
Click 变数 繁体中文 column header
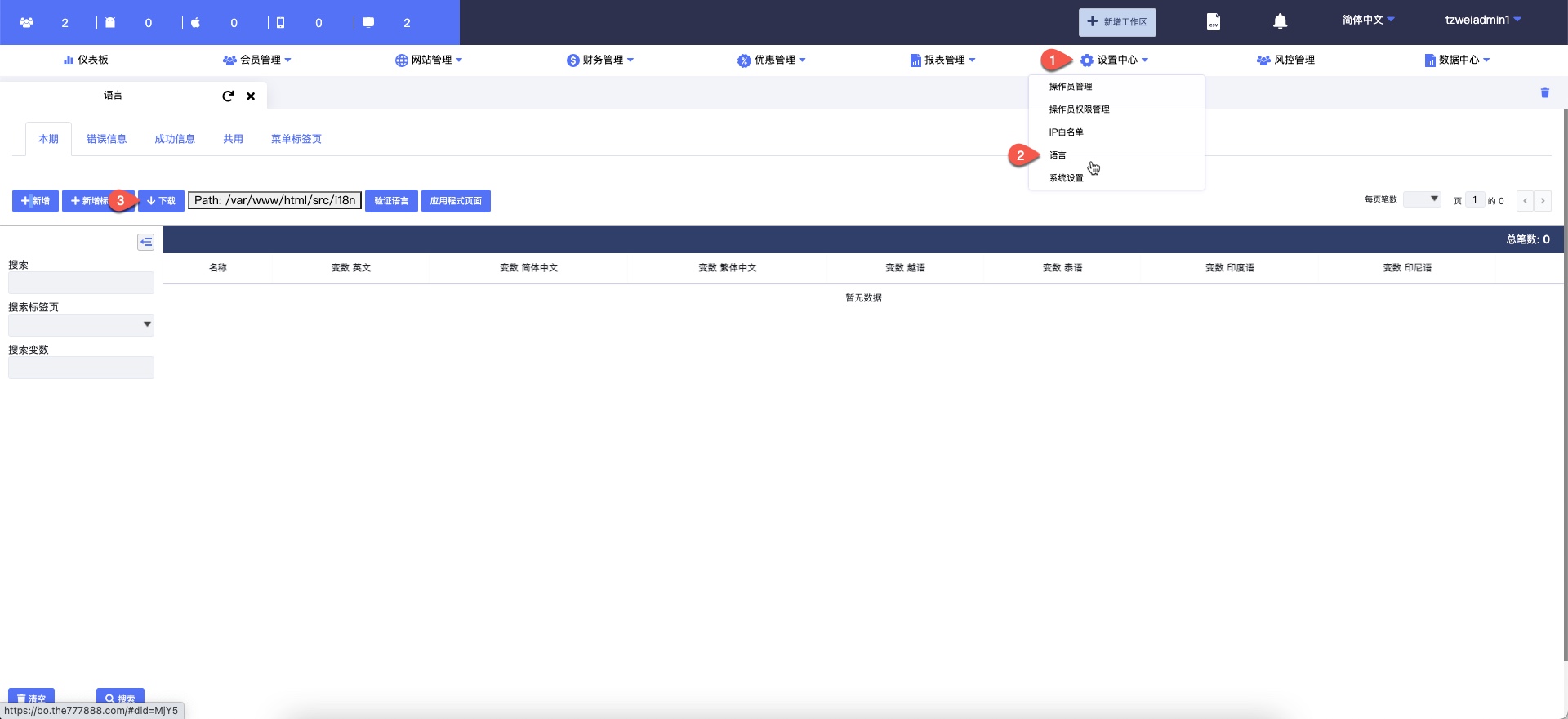coord(728,268)
